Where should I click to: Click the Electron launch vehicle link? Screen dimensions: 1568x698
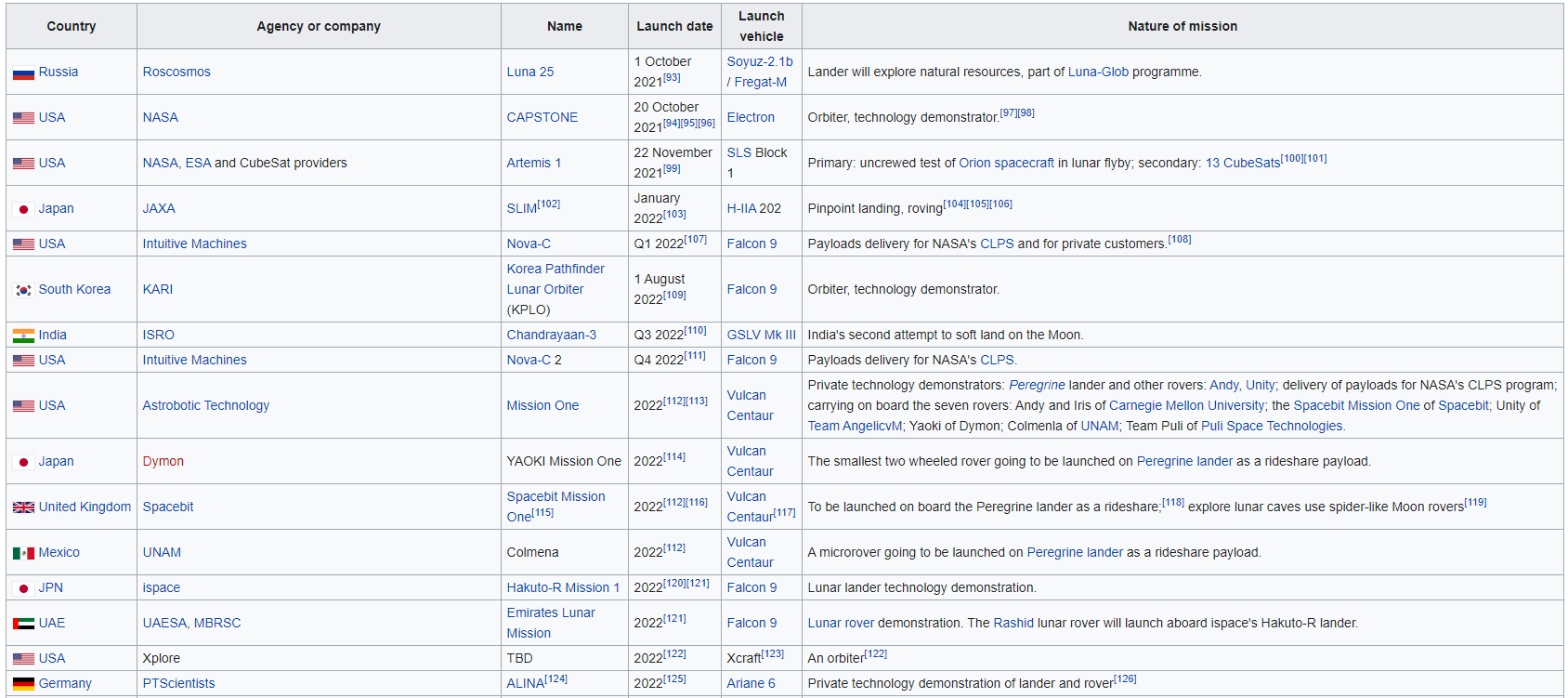[x=751, y=117]
